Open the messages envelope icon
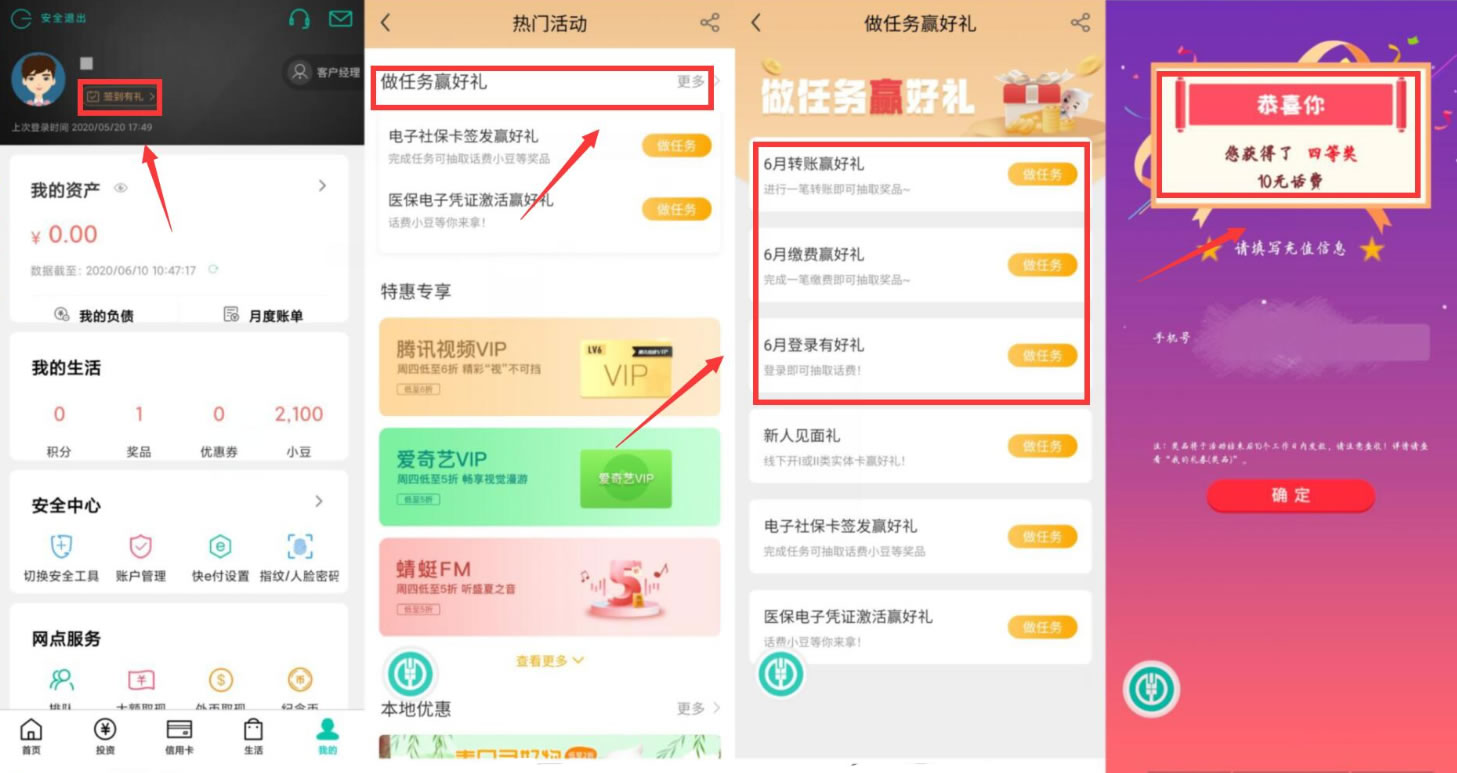The width and height of the screenshot is (1457, 773). [341, 18]
